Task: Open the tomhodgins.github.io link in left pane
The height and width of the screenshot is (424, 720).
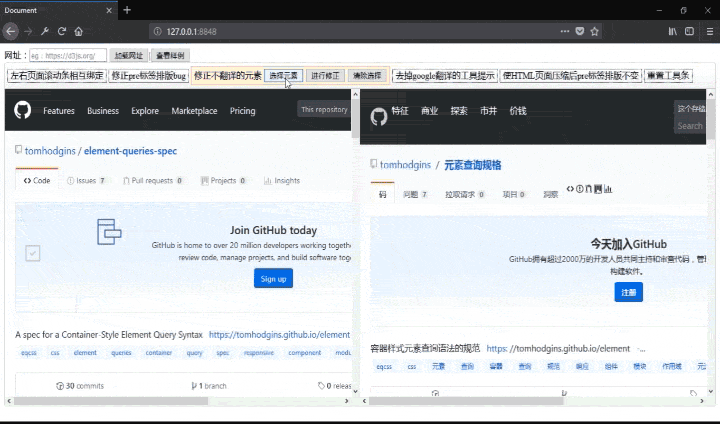Action: tap(279, 334)
